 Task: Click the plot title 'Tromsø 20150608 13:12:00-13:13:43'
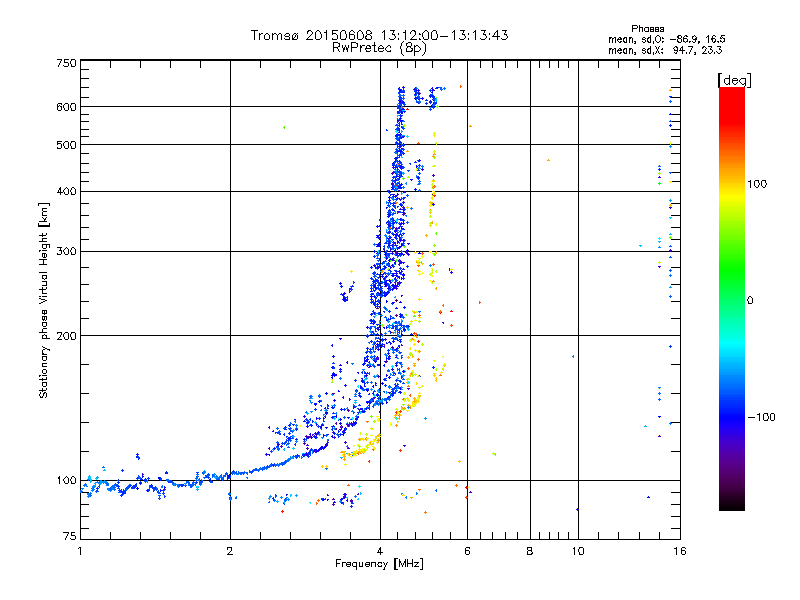coord(379,35)
